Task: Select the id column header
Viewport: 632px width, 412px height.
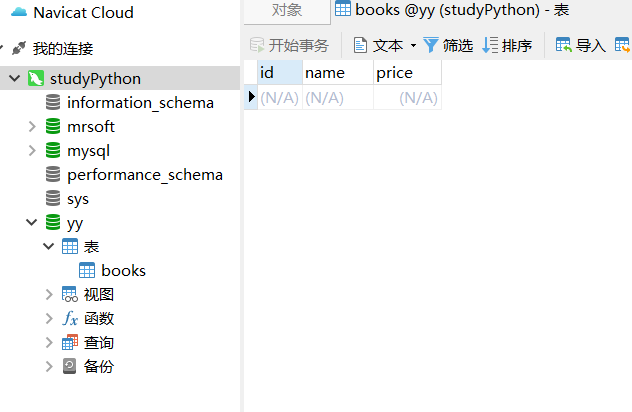Action: click(x=280, y=73)
